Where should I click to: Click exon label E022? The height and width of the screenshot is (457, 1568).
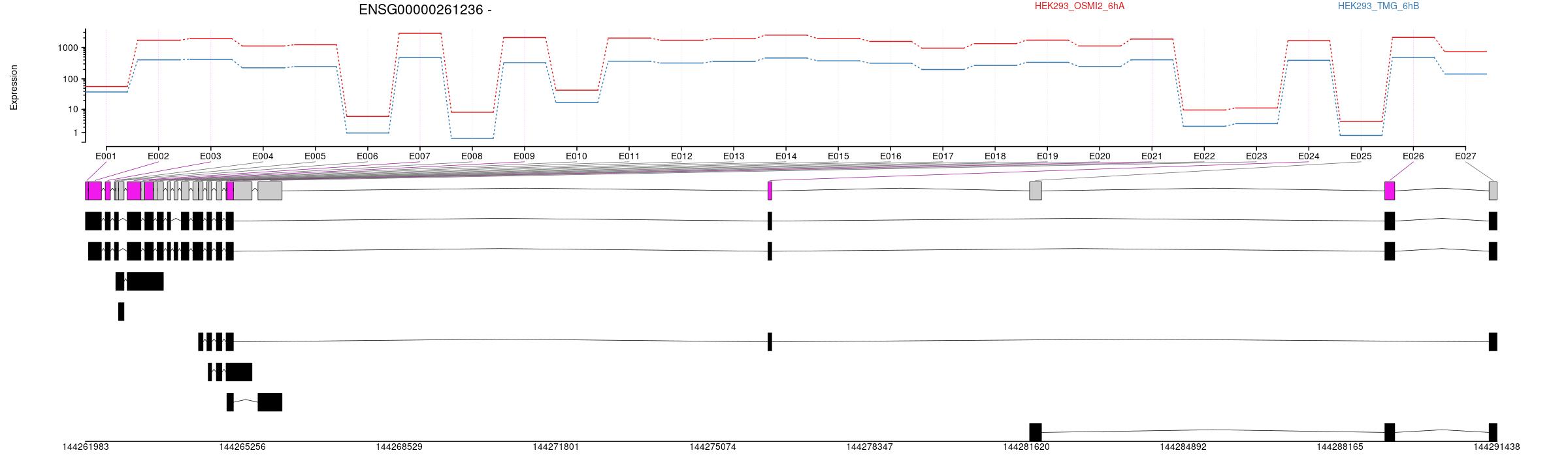pos(1204,157)
